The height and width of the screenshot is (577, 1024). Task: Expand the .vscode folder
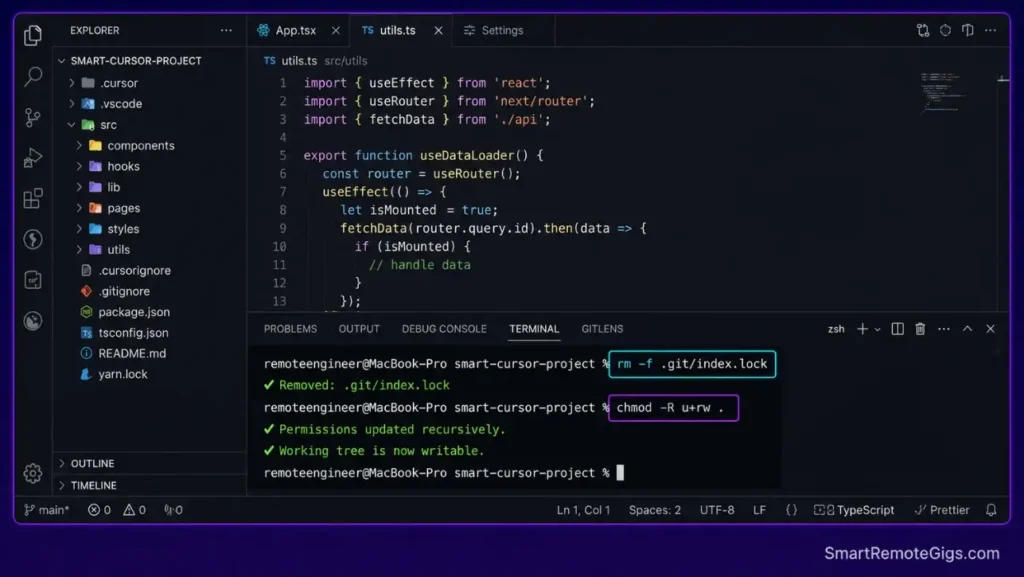[x=72, y=104]
